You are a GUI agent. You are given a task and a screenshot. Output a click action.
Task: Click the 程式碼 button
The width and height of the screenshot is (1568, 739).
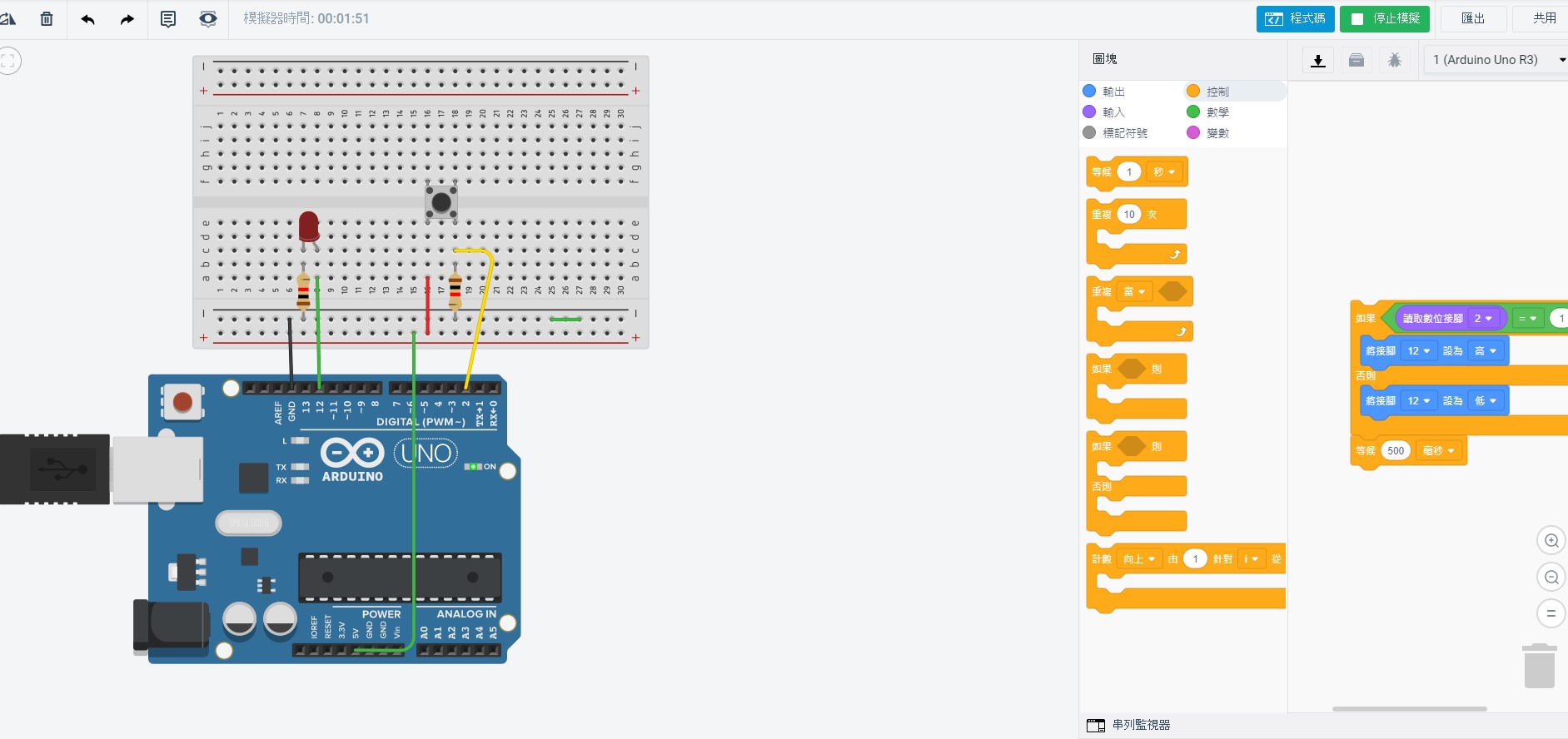[1295, 18]
